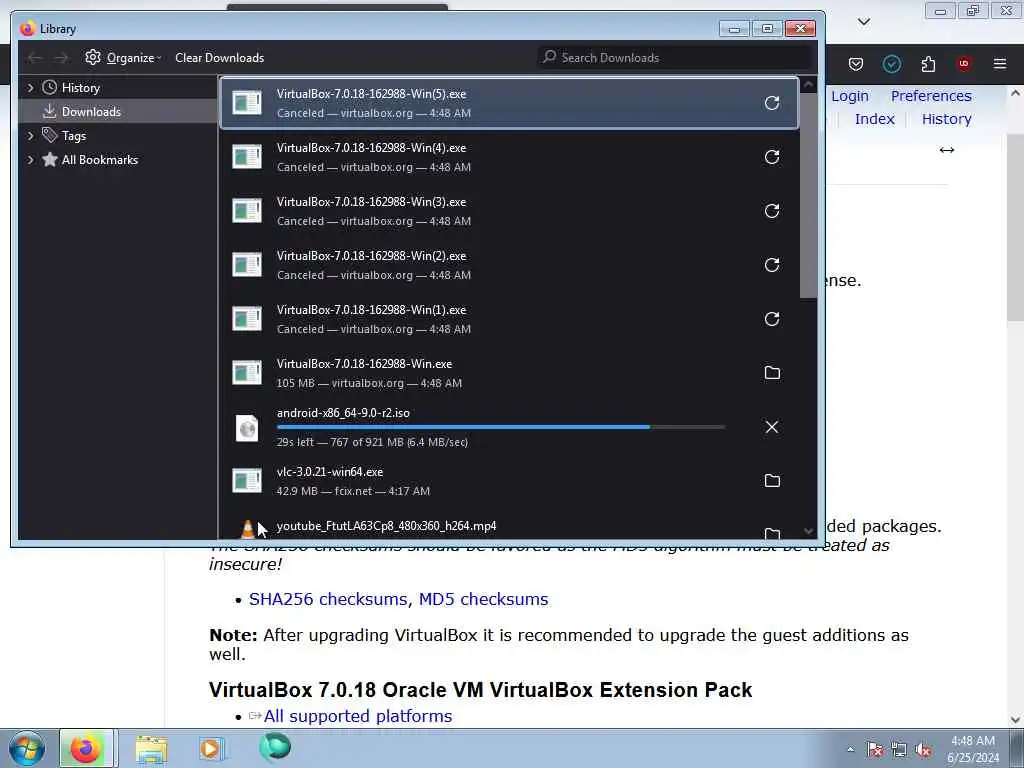Screen dimensions: 1024x768
Task: Go back with the Library back arrow
Action: (34, 58)
